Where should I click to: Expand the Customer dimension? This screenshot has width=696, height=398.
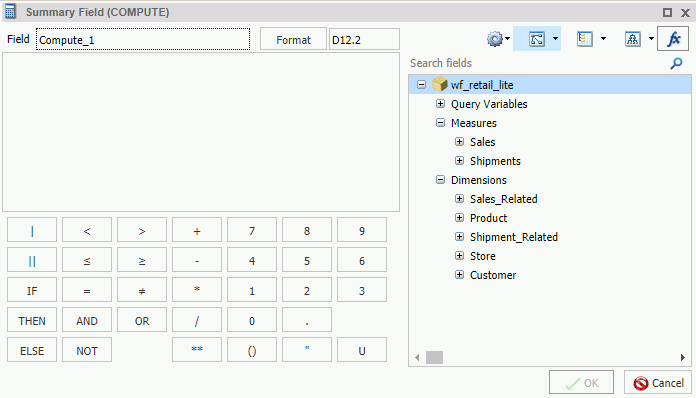[459, 275]
